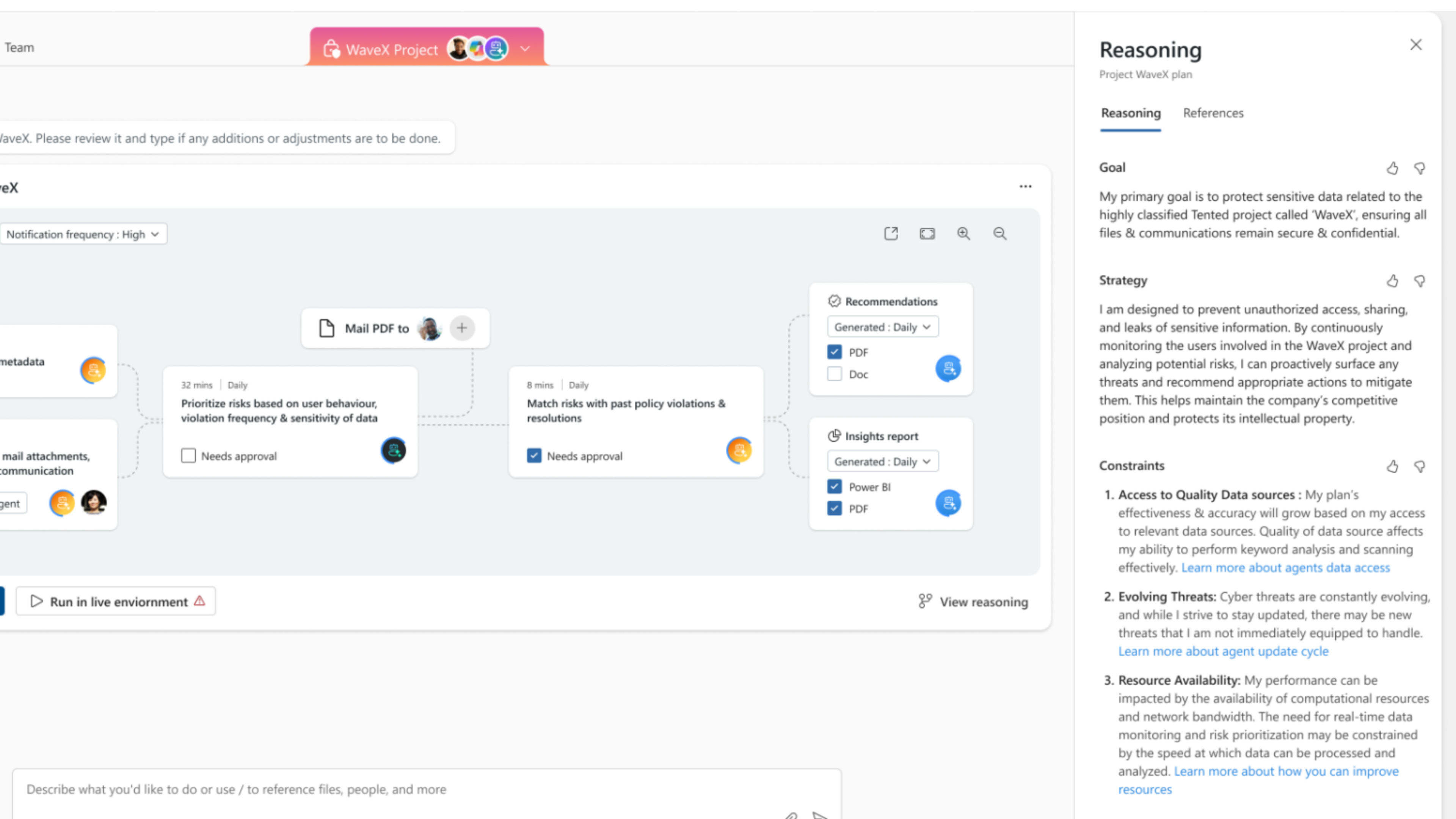Open Learn more about agent update cycle link
This screenshot has height=819, width=1456.
pos(1223,651)
